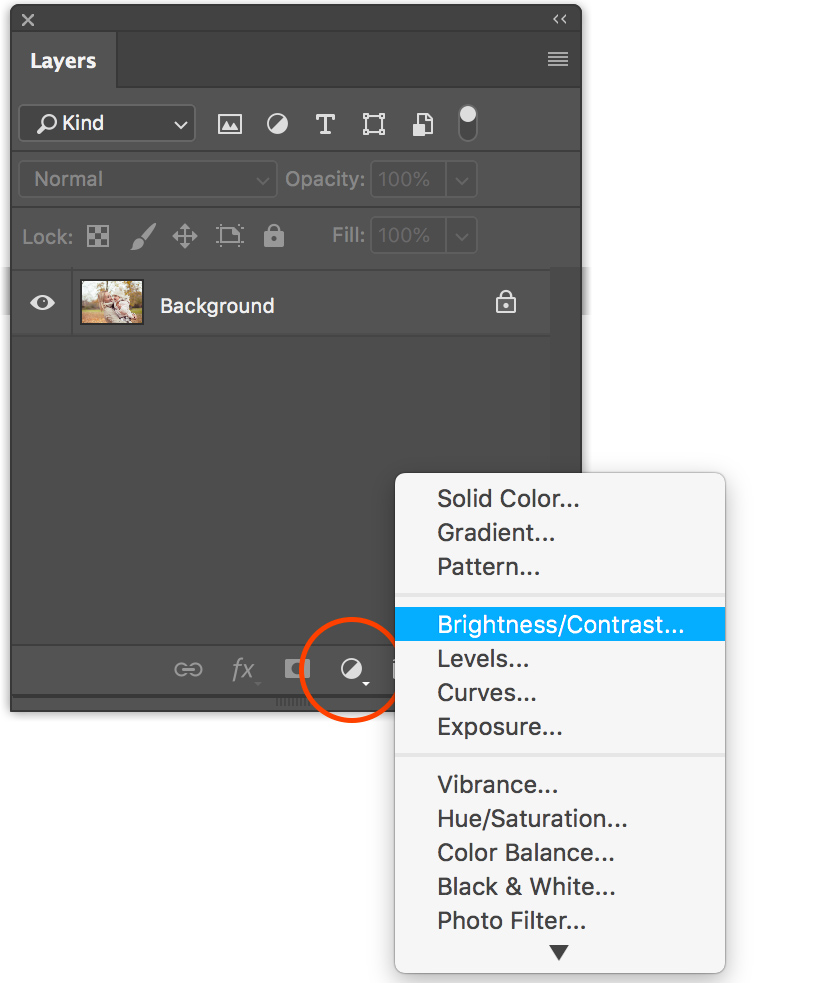Click the smart object filter icon
The width and height of the screenshot is (821, 983).
(423, 124)
